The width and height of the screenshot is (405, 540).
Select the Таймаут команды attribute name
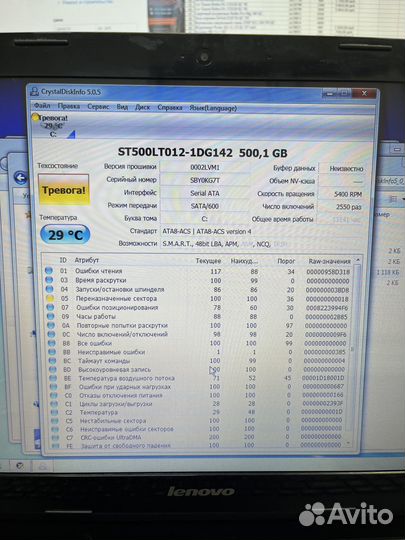point(104,361)
